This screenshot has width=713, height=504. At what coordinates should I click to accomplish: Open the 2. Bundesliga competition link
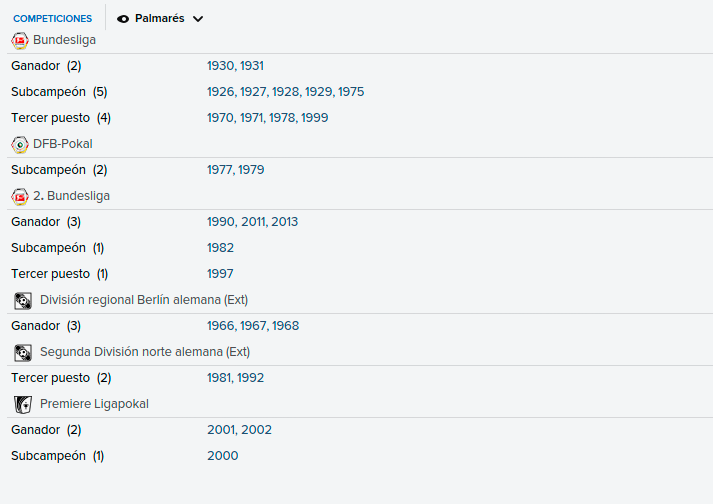(x=71, y=196)
